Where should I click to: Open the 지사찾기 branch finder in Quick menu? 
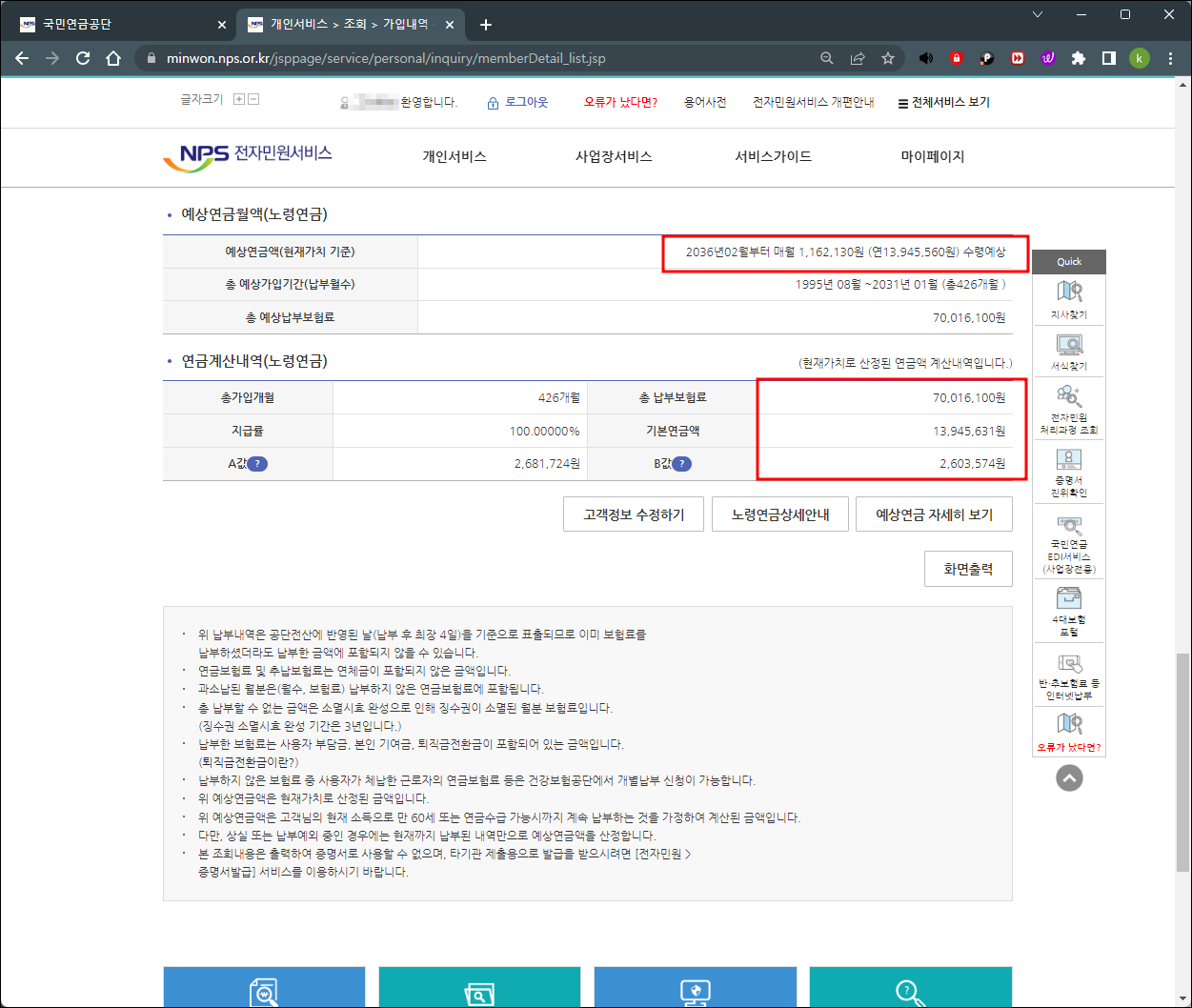click(1069, 299)
